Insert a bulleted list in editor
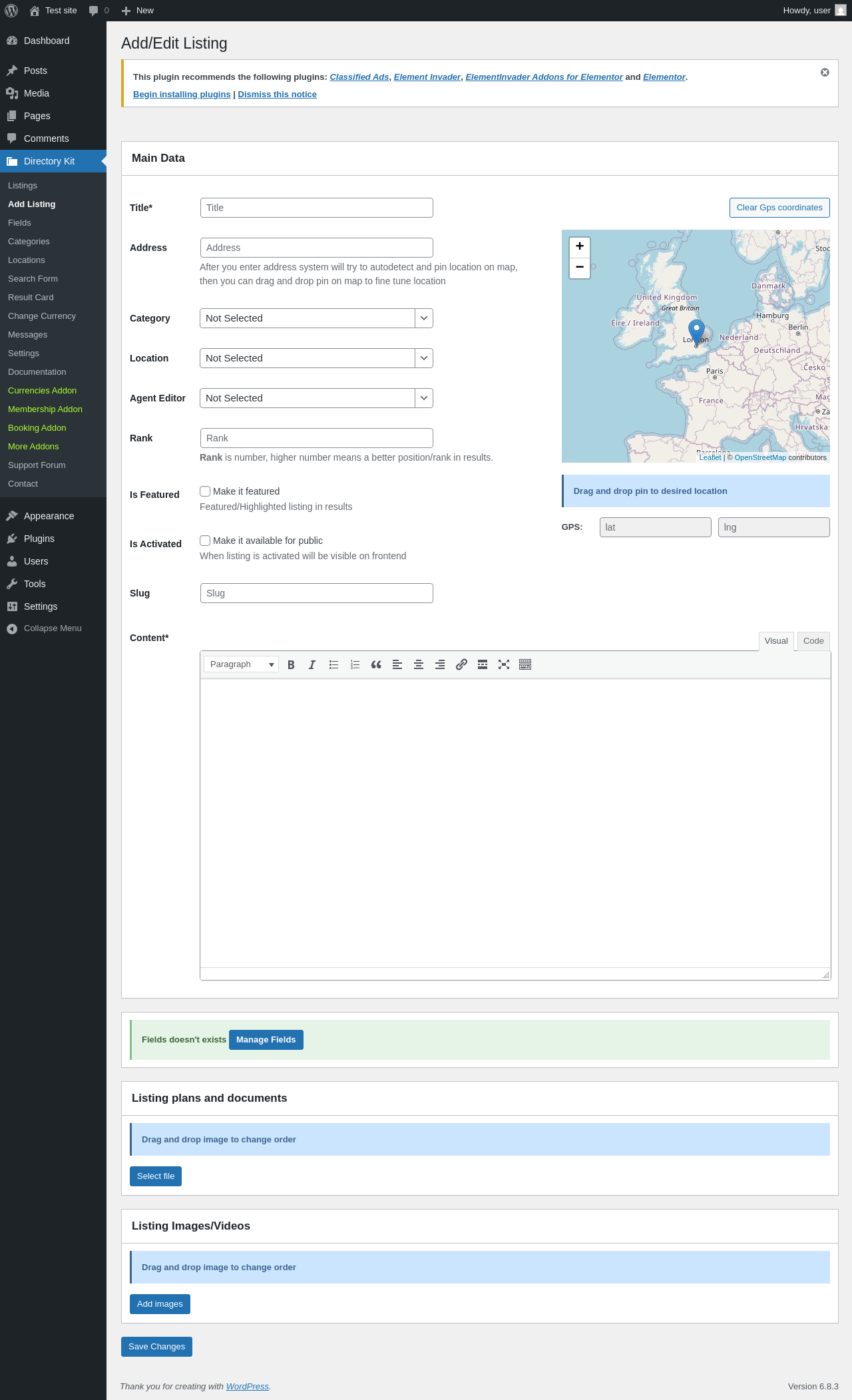 point(333,665)
